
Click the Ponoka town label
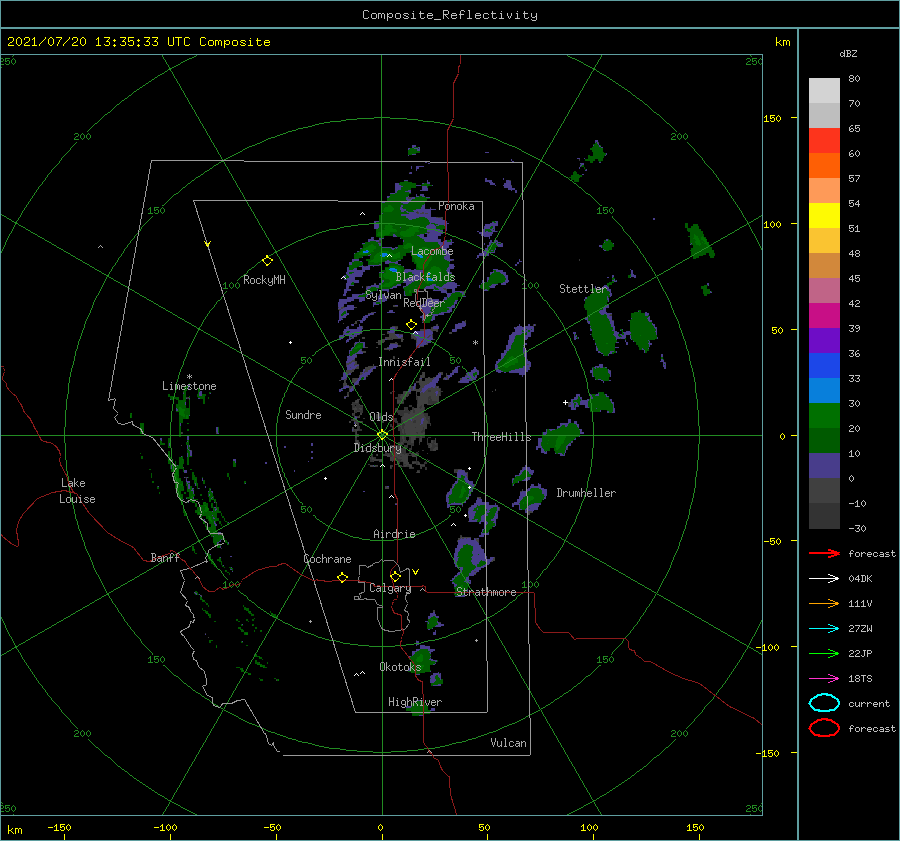point(456,206)
